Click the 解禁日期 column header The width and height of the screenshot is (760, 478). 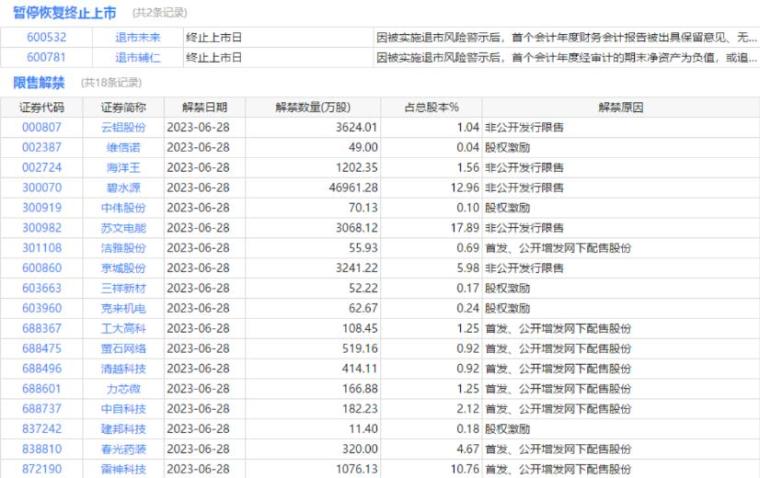pos(204,107)
